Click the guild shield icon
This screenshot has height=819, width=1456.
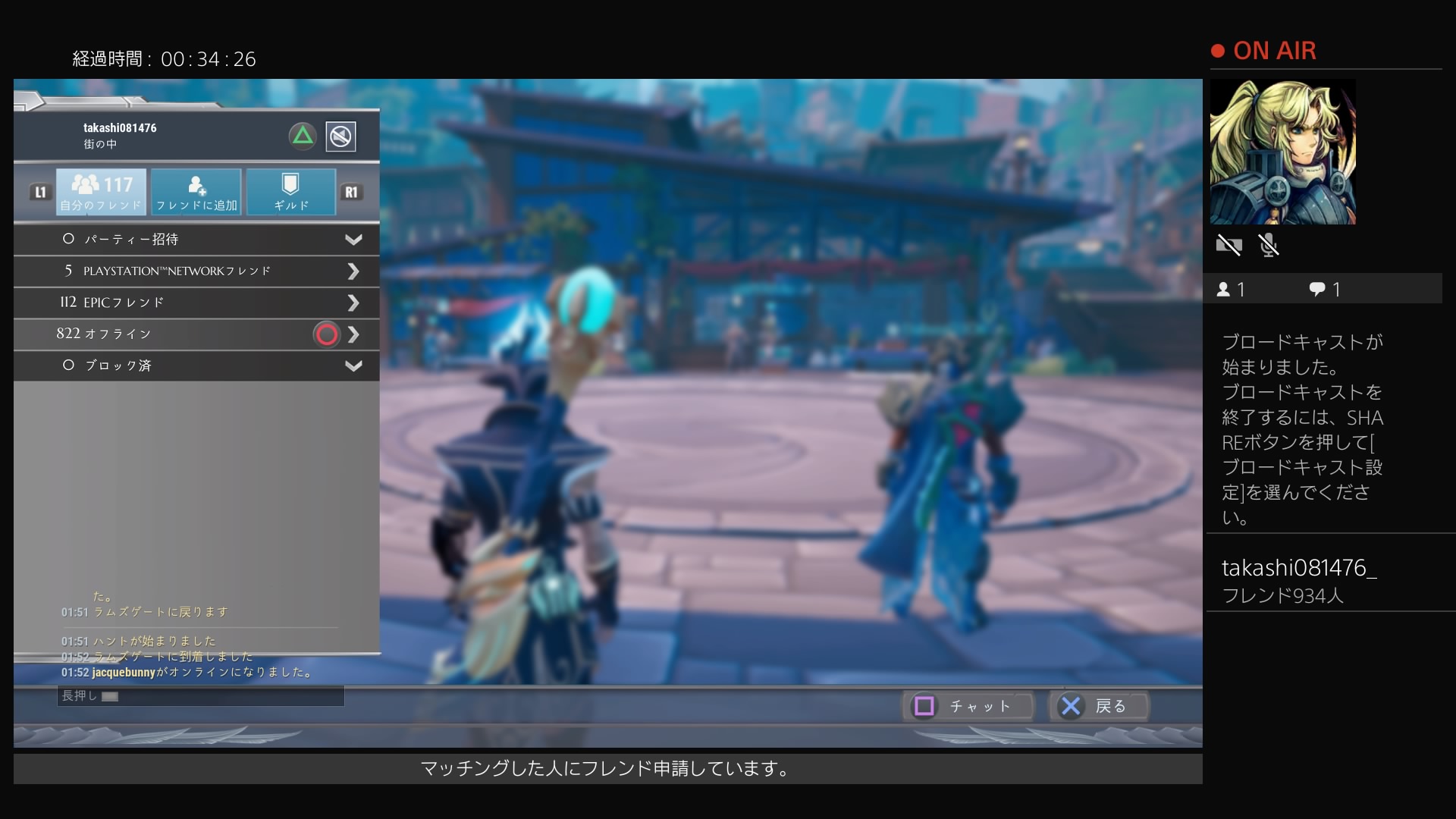tap(290, 184)
